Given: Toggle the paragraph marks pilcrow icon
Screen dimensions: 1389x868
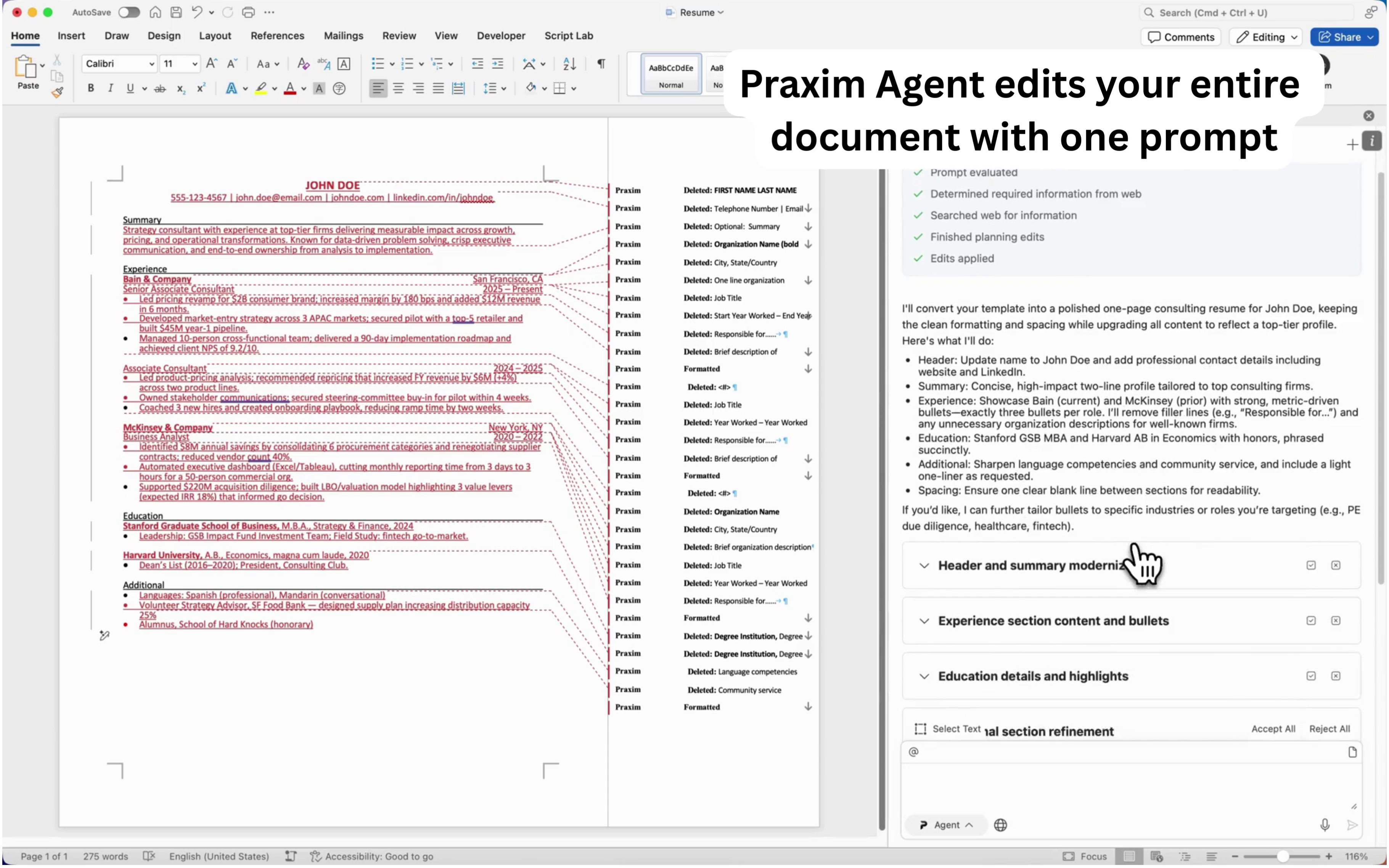Looking at the screenshot, I should (601, 64).
